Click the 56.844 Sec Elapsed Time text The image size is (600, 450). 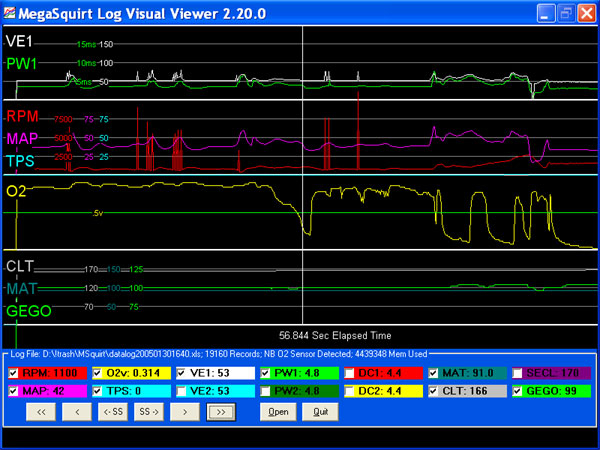tap(335, 336)
